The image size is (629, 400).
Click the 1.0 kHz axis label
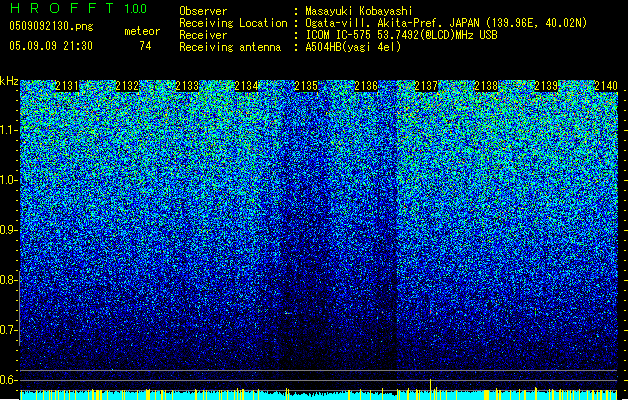(x=8, y=180)
